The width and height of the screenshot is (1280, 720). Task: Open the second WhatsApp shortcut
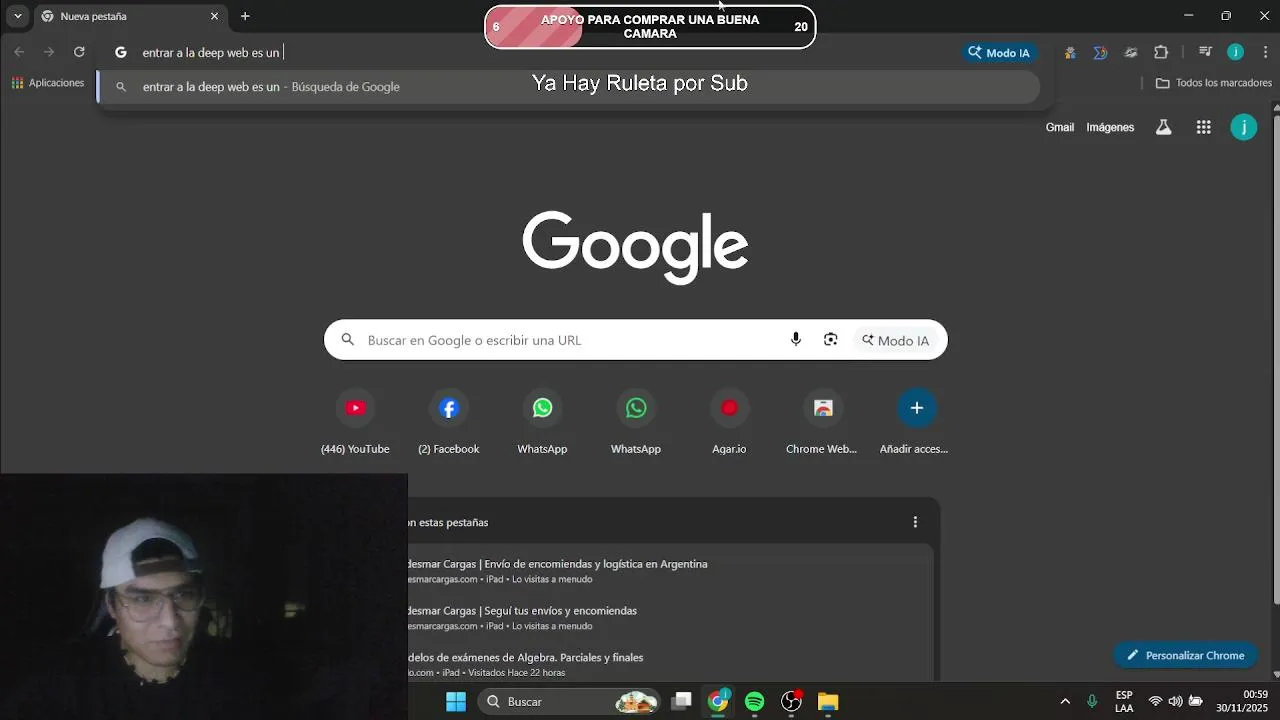click(636, 421)
